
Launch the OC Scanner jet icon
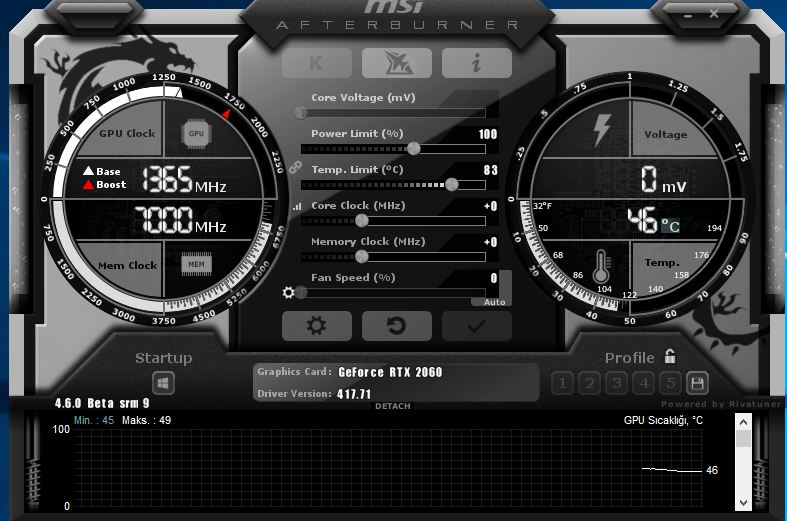pyautogui.click(x=397, y=63)
